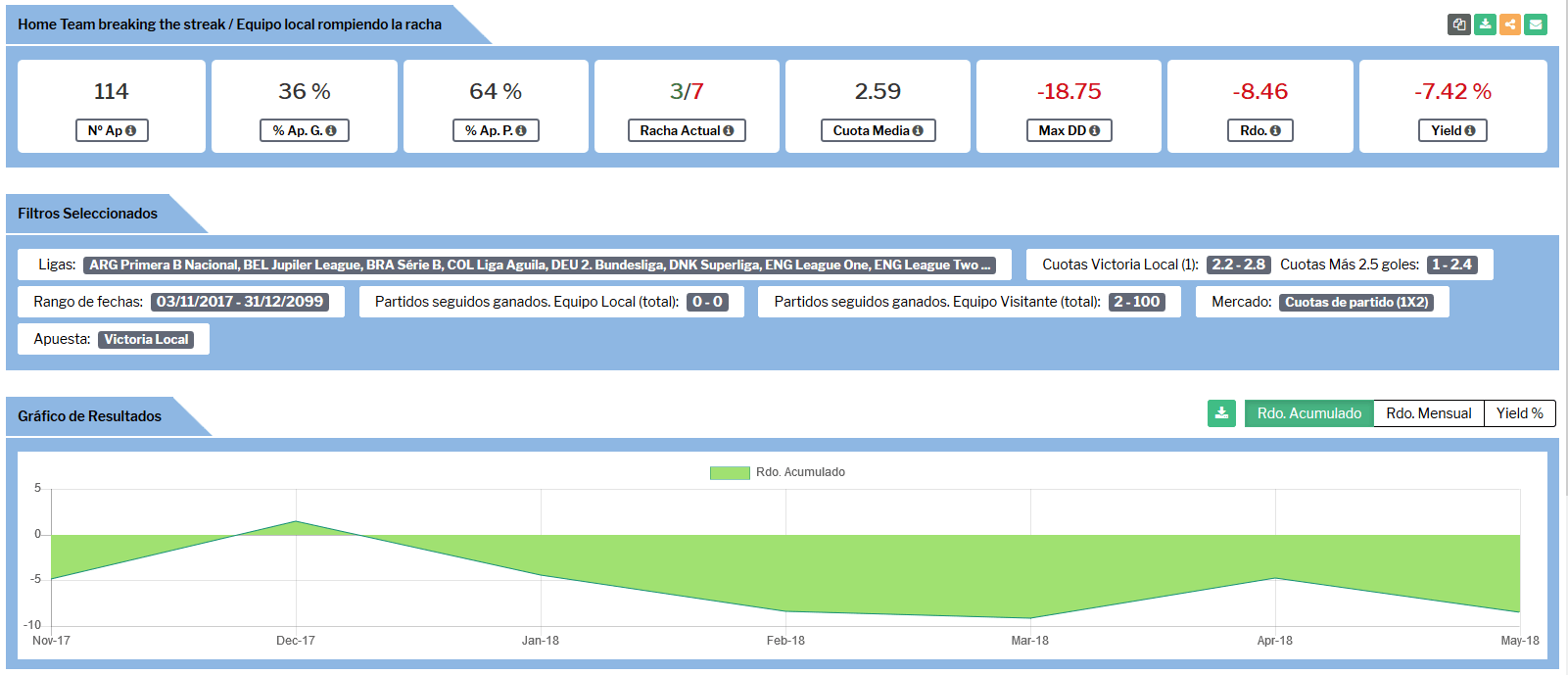Click the Ligas filter list tag
1568x675 pixels.
540,265
